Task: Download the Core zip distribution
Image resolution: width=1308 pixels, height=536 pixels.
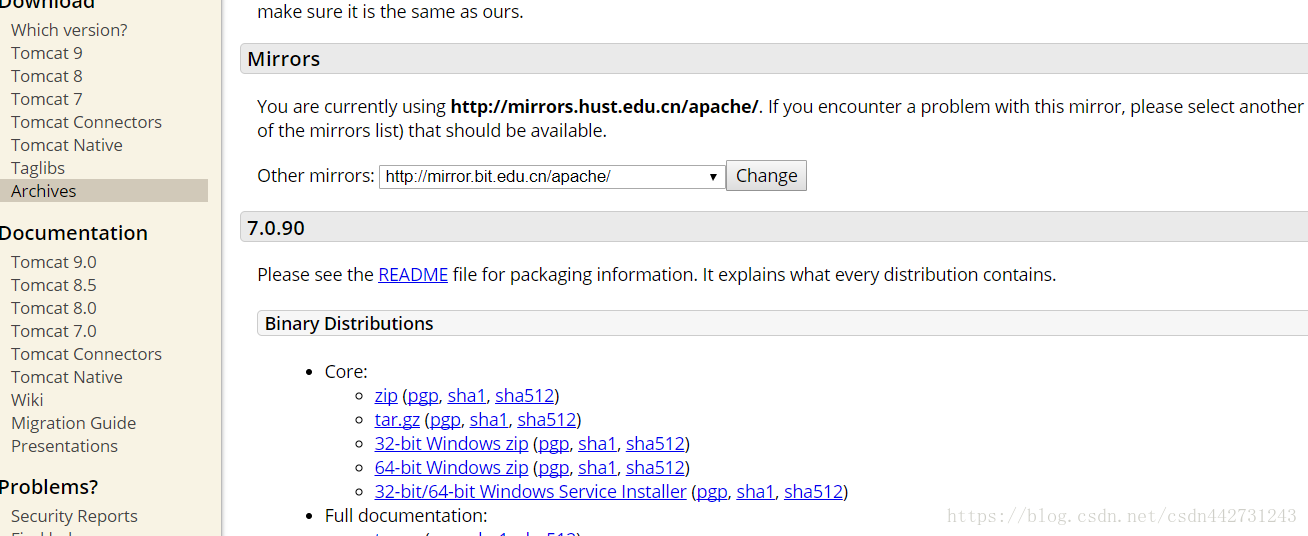Action: pos(386,395)
